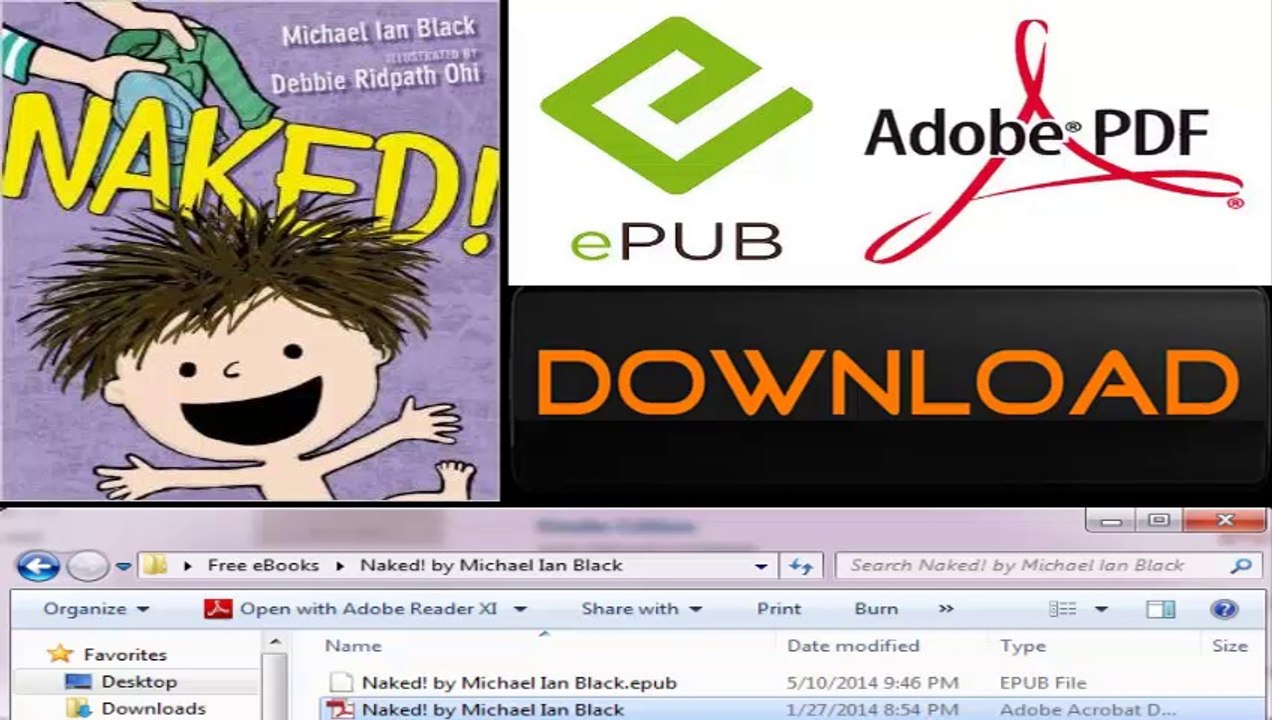
Task: Click Print in the toolbar
Action: [x=779, y=608]
